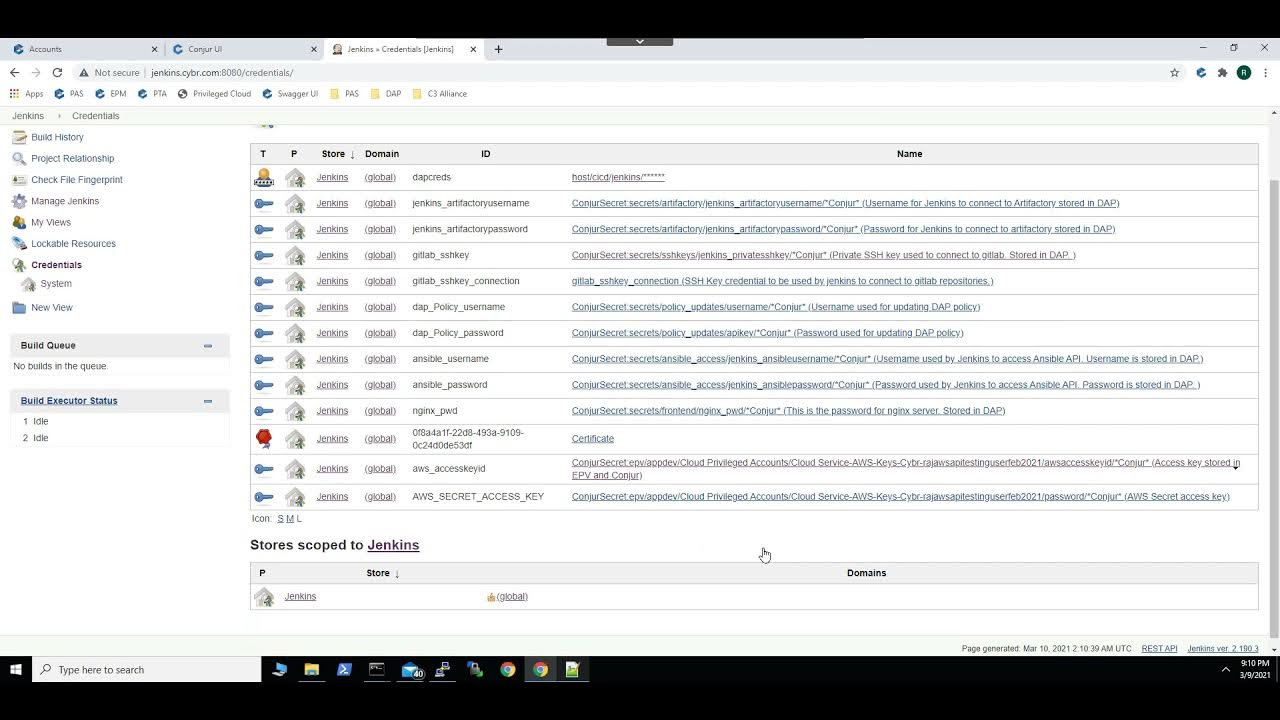Go back using browser back arrow

pyautogui.click(x=14, y=72)
